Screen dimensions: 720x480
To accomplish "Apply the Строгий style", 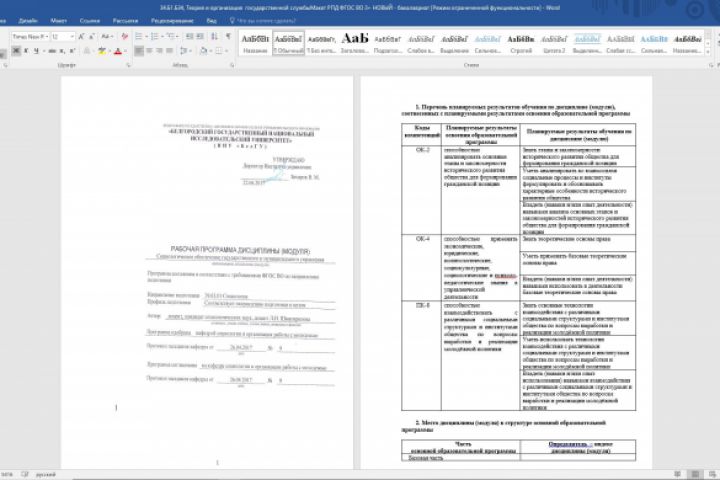I will point(521,43).
